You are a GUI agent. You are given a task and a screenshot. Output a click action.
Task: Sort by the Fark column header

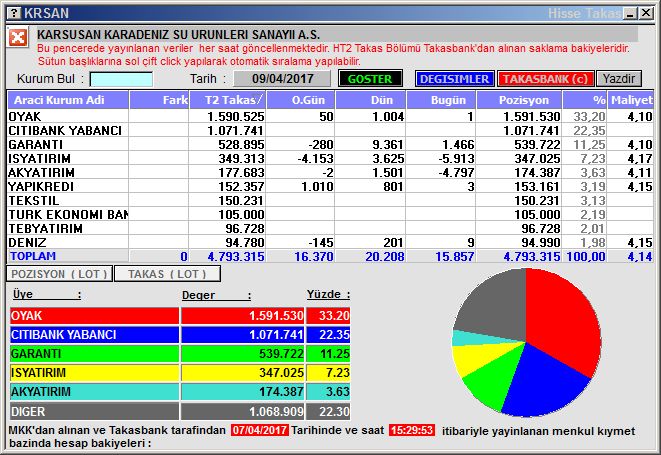(x=159, y=100)
